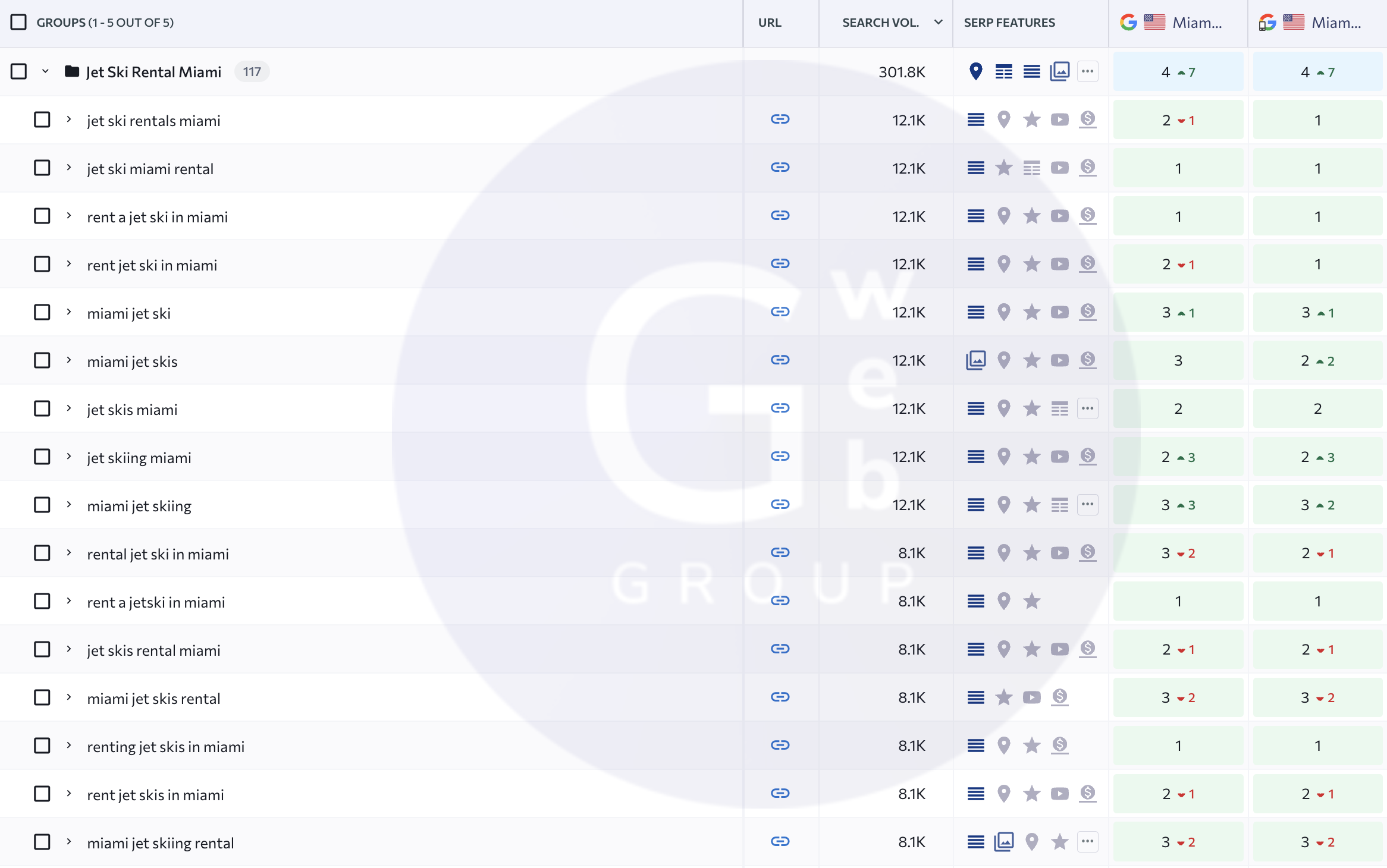
Task: Collapse the Jet Ski Rental Miami group
Action: pyautogui.click(x=45, y=71)
